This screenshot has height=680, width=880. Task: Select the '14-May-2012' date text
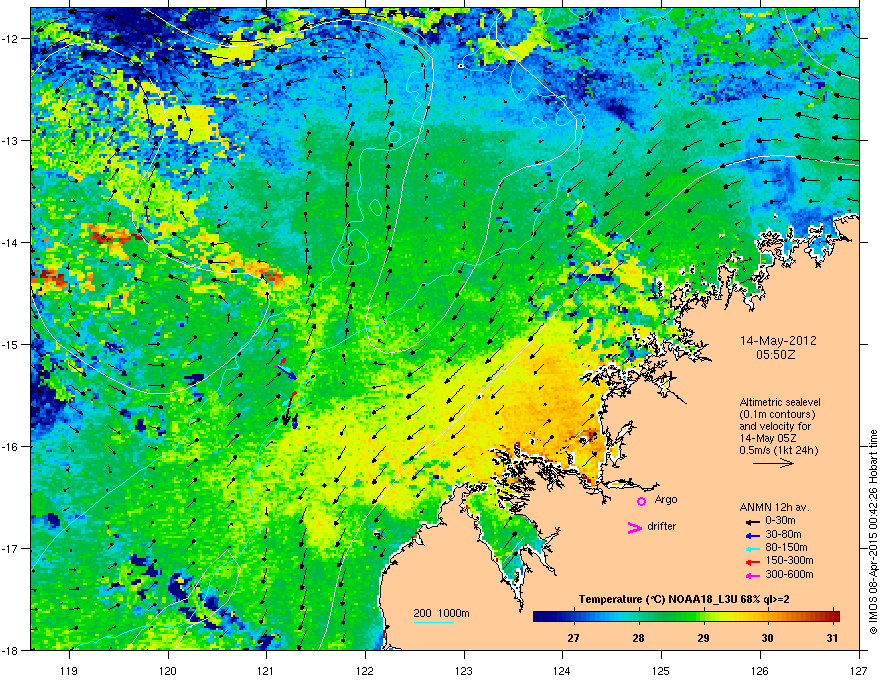(778, 341)
